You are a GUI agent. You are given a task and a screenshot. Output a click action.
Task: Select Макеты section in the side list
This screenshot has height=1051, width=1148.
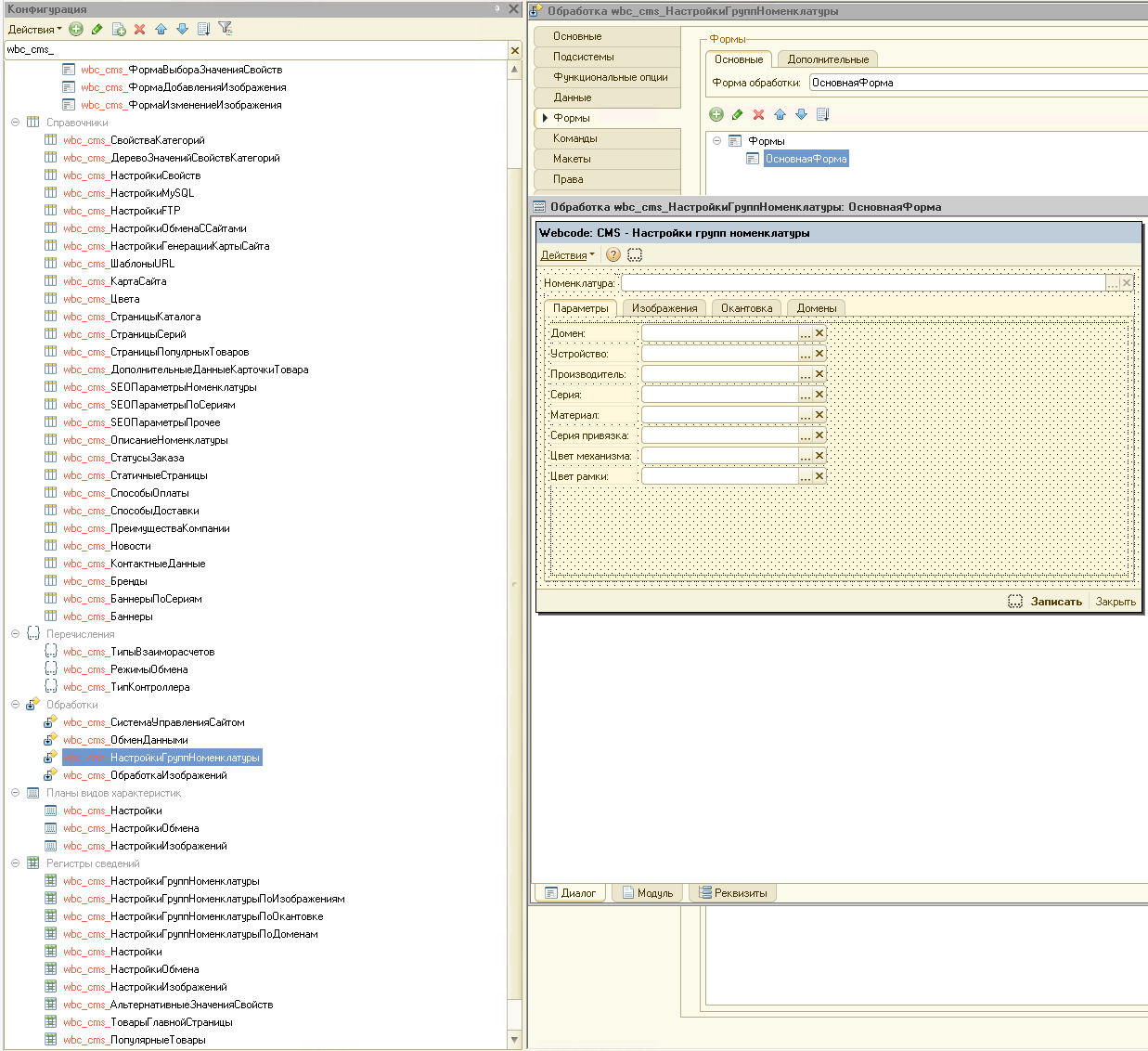pos(572,159)
